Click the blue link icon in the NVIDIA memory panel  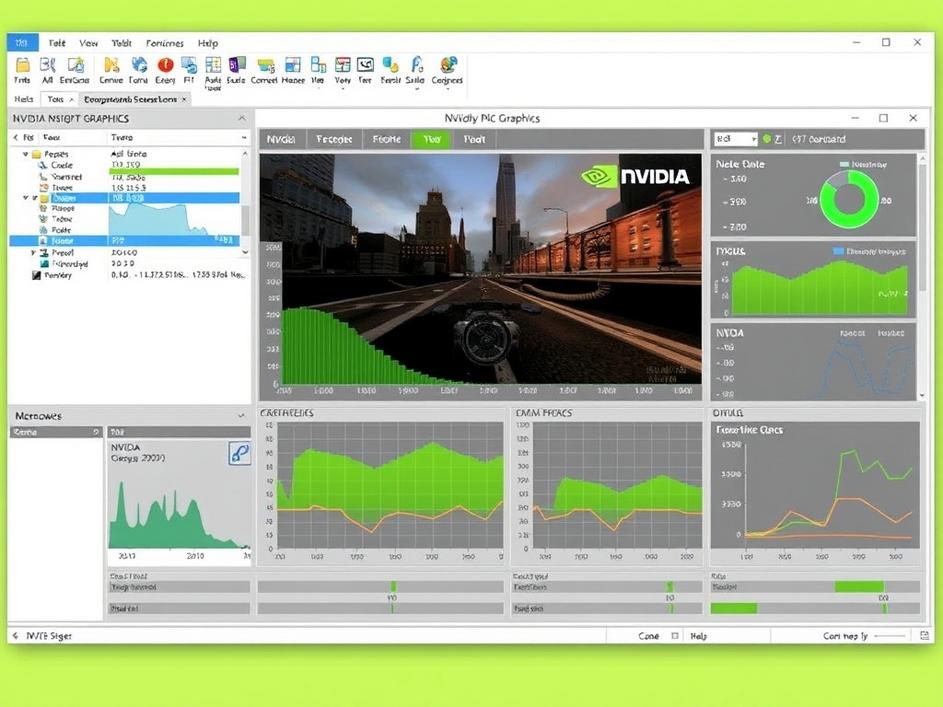(239, 453)
